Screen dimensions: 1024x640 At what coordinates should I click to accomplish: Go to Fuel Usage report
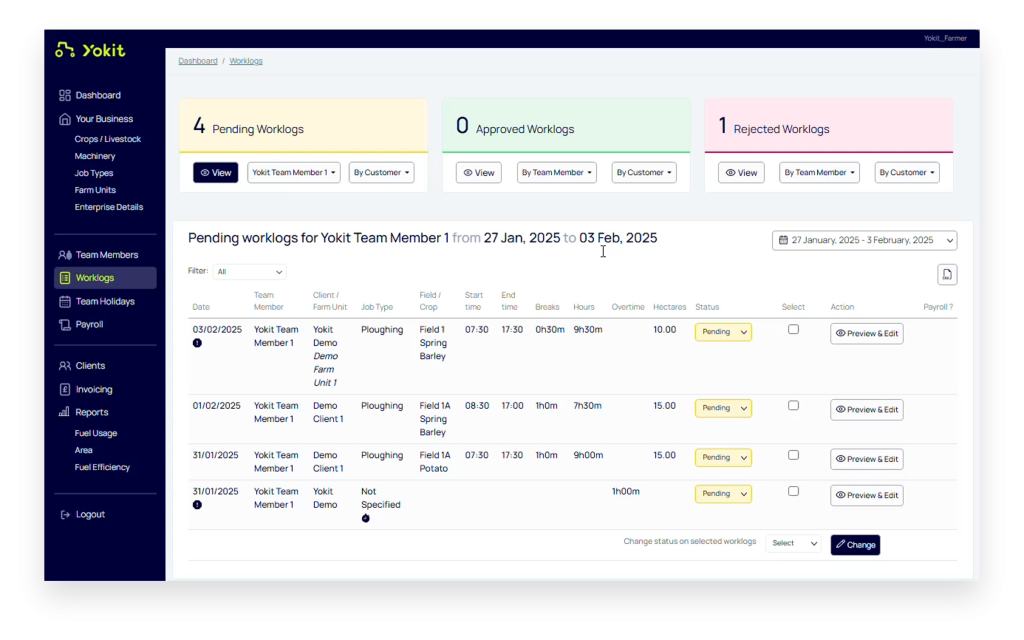(96, 434)
